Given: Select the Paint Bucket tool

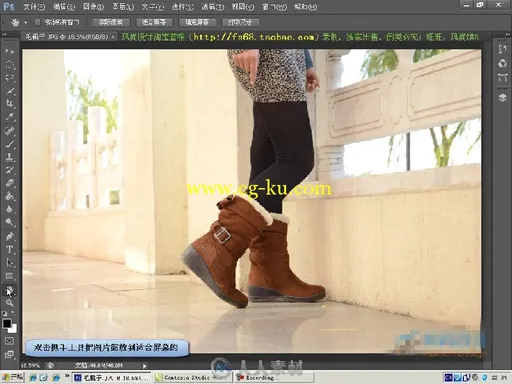Looking at the screenshot, I should click(9, 196).
